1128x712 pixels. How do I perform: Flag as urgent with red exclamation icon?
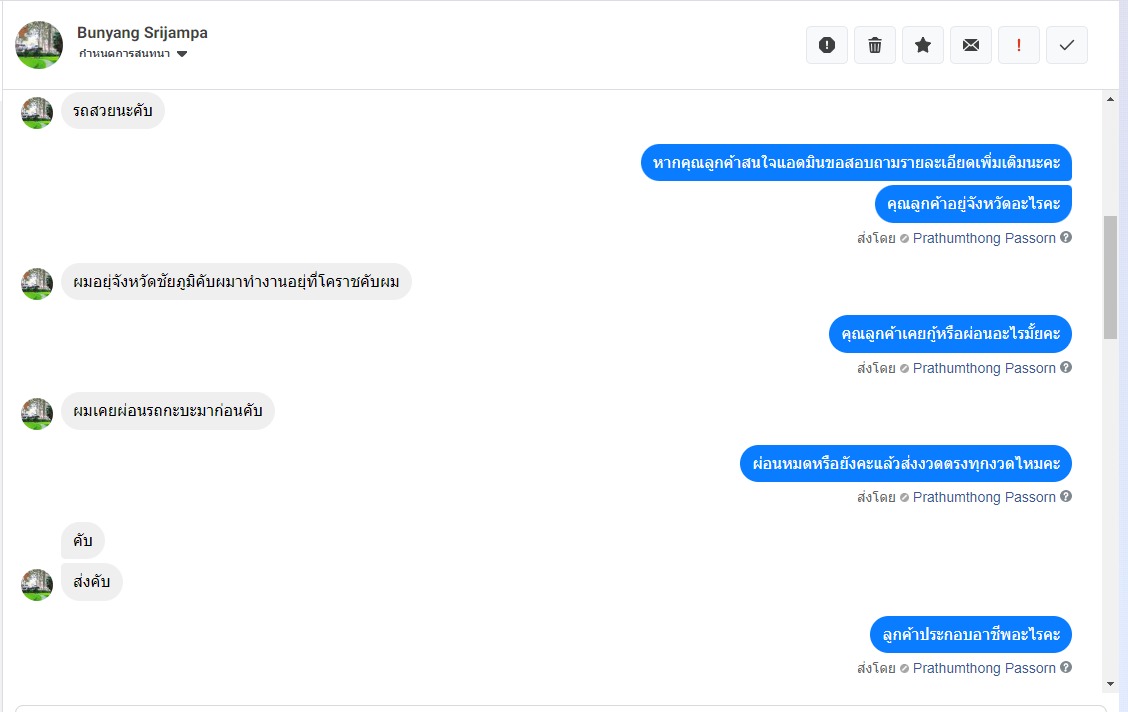tap(1019, 45)
